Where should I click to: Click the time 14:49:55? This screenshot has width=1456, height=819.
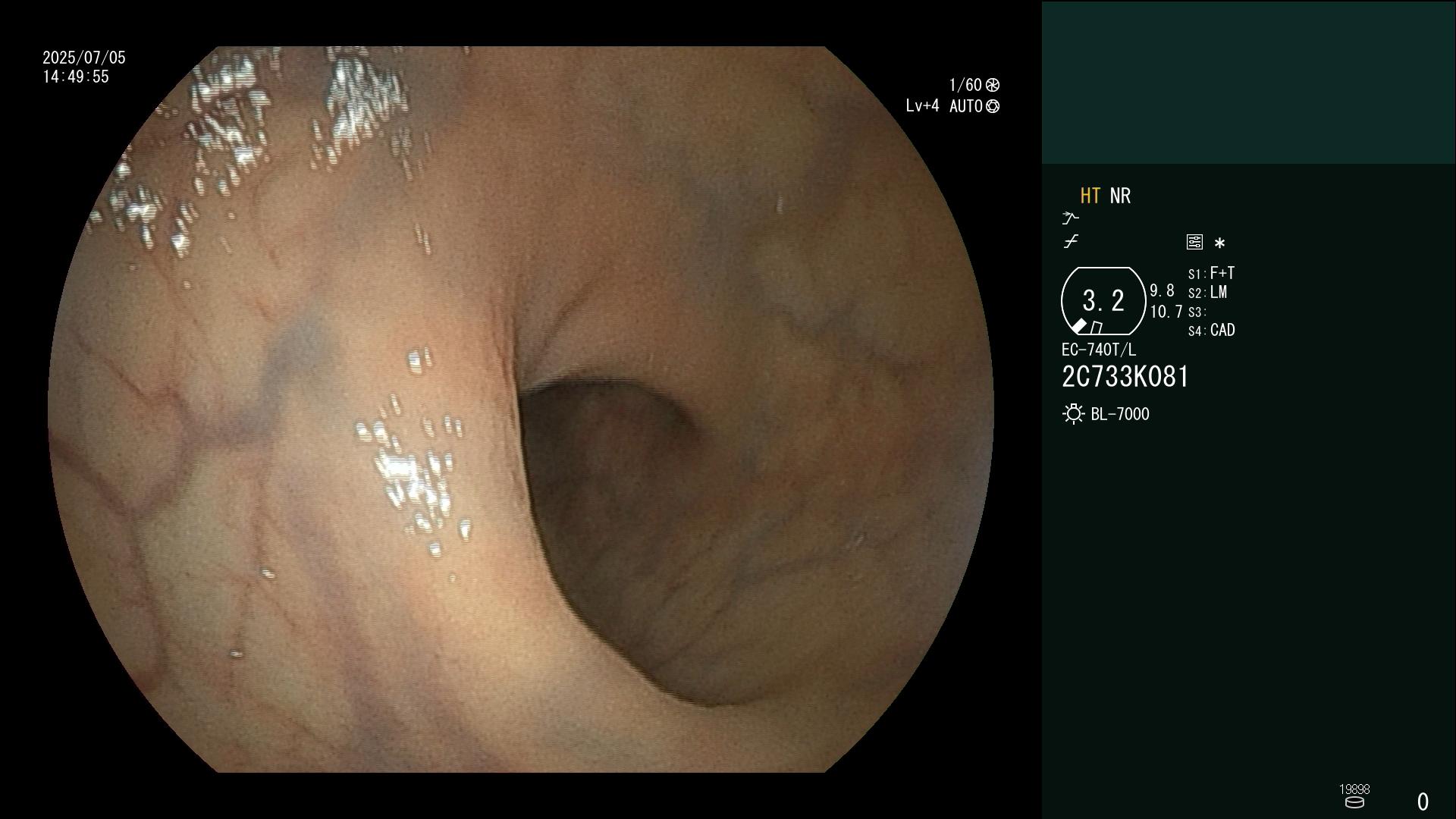76,77
